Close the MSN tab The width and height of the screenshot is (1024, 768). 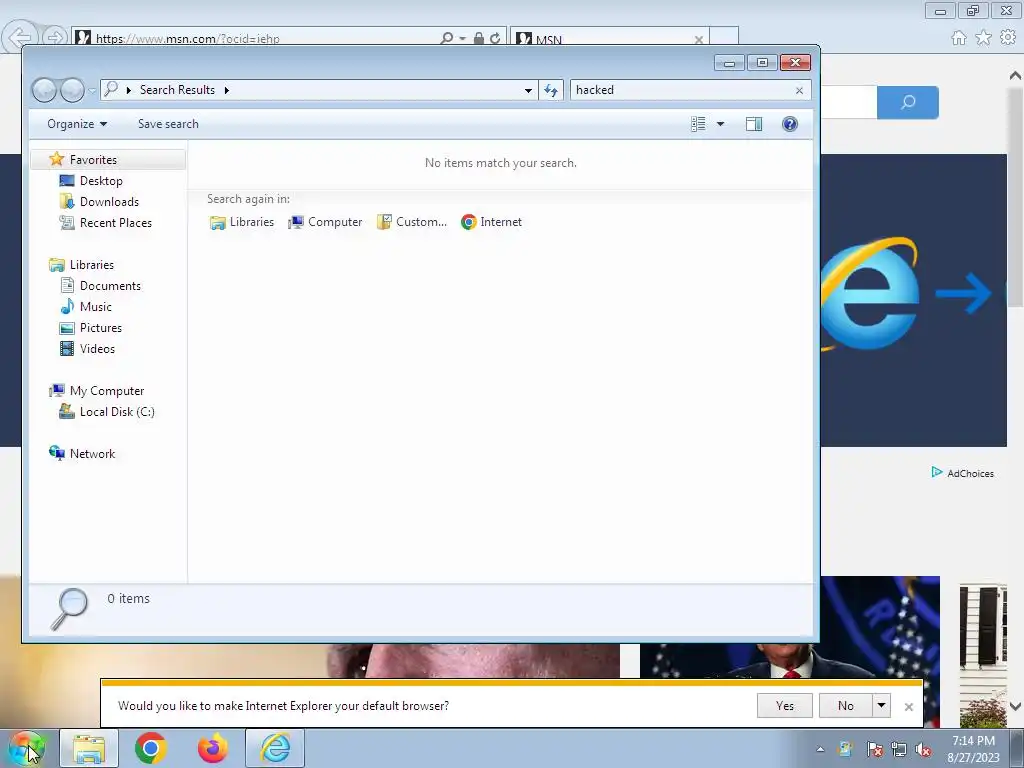click(x=699, y=40)
